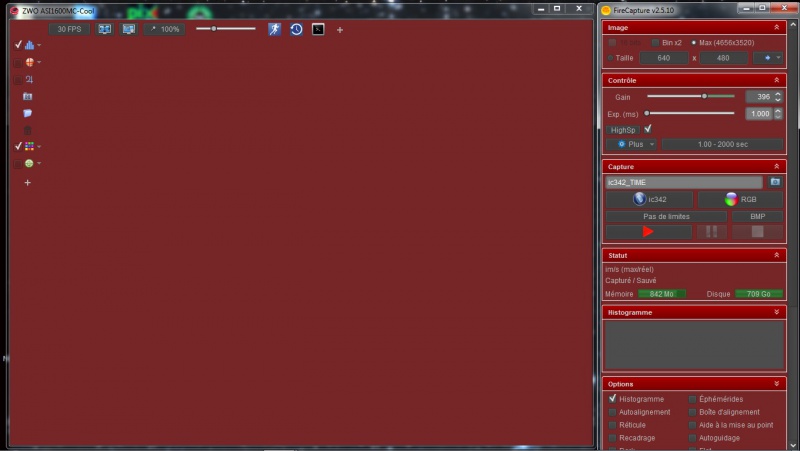Click the film strip folder icon

click(x=28, y=96)
